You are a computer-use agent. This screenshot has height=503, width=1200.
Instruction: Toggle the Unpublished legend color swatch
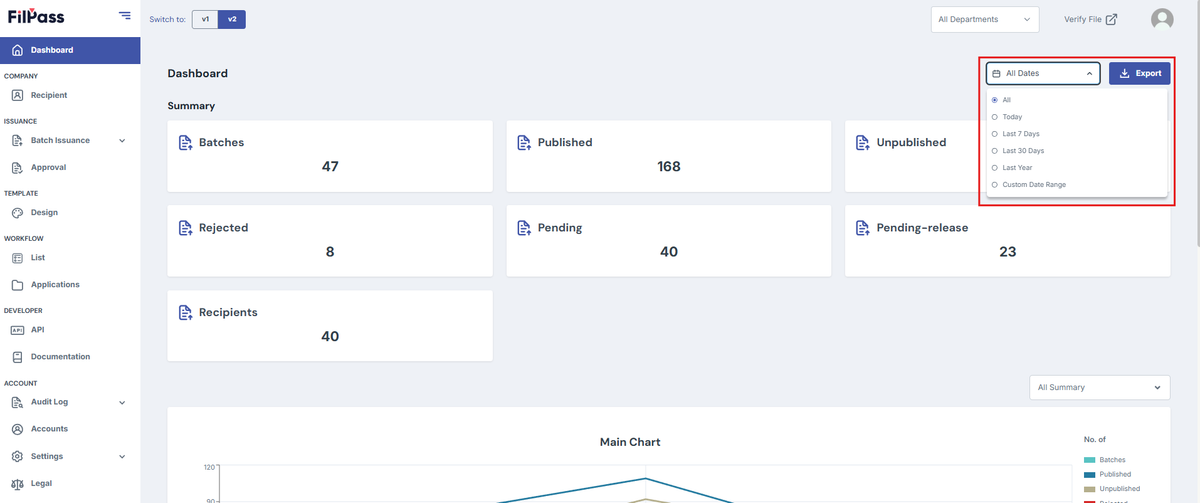click(1088, 488)
